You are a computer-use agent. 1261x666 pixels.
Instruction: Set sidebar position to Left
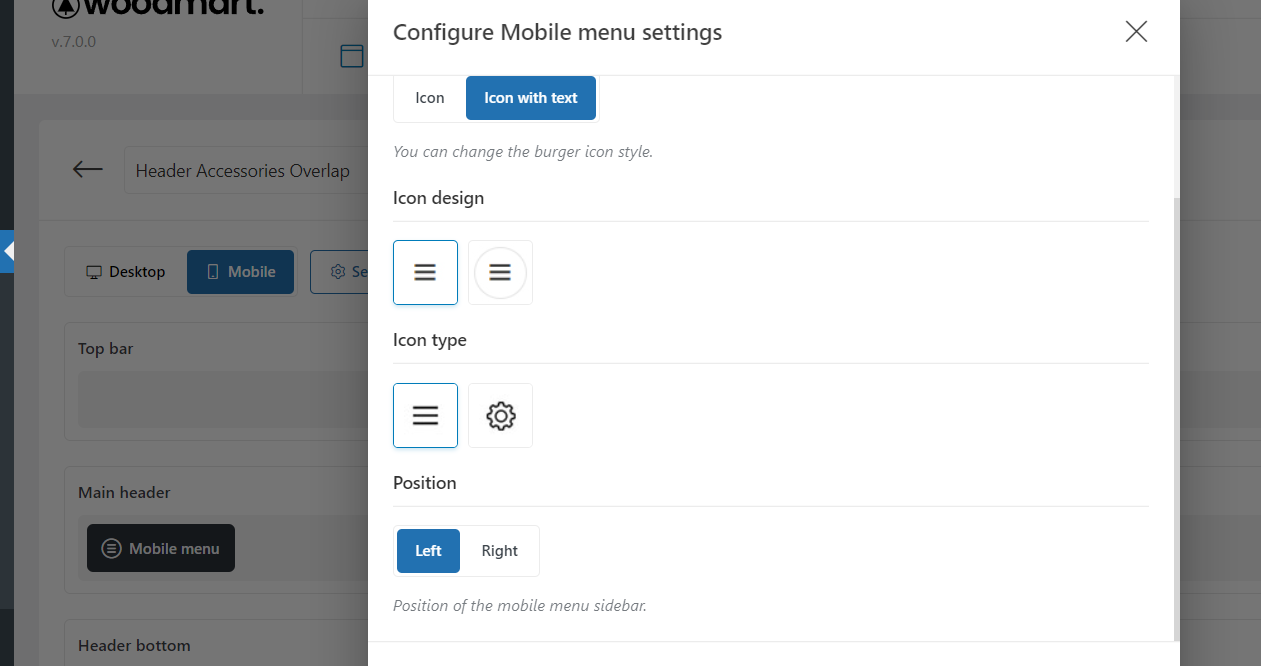(428, 551)
